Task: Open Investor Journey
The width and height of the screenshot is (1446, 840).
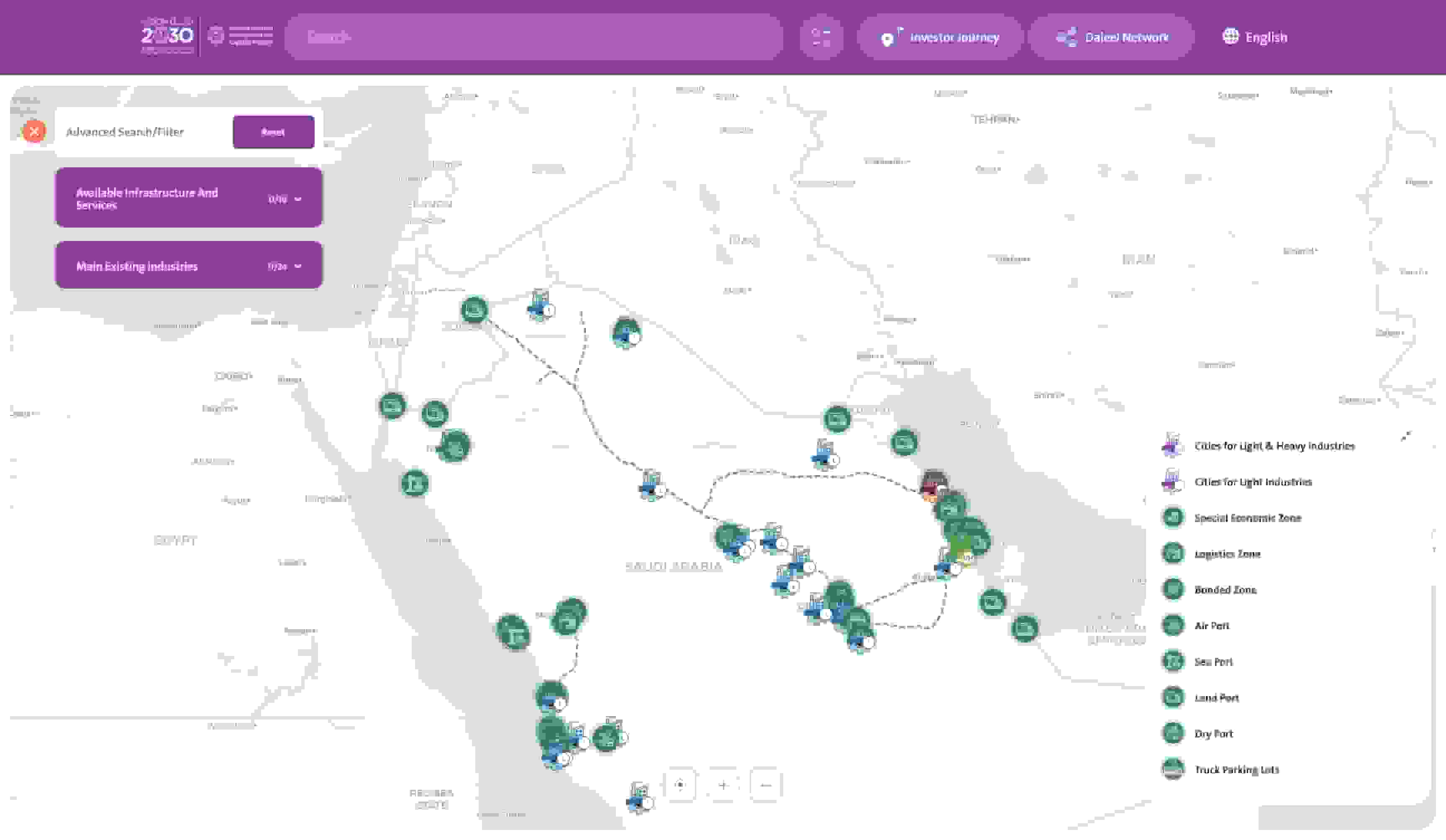Action: [x=940, y=37]
